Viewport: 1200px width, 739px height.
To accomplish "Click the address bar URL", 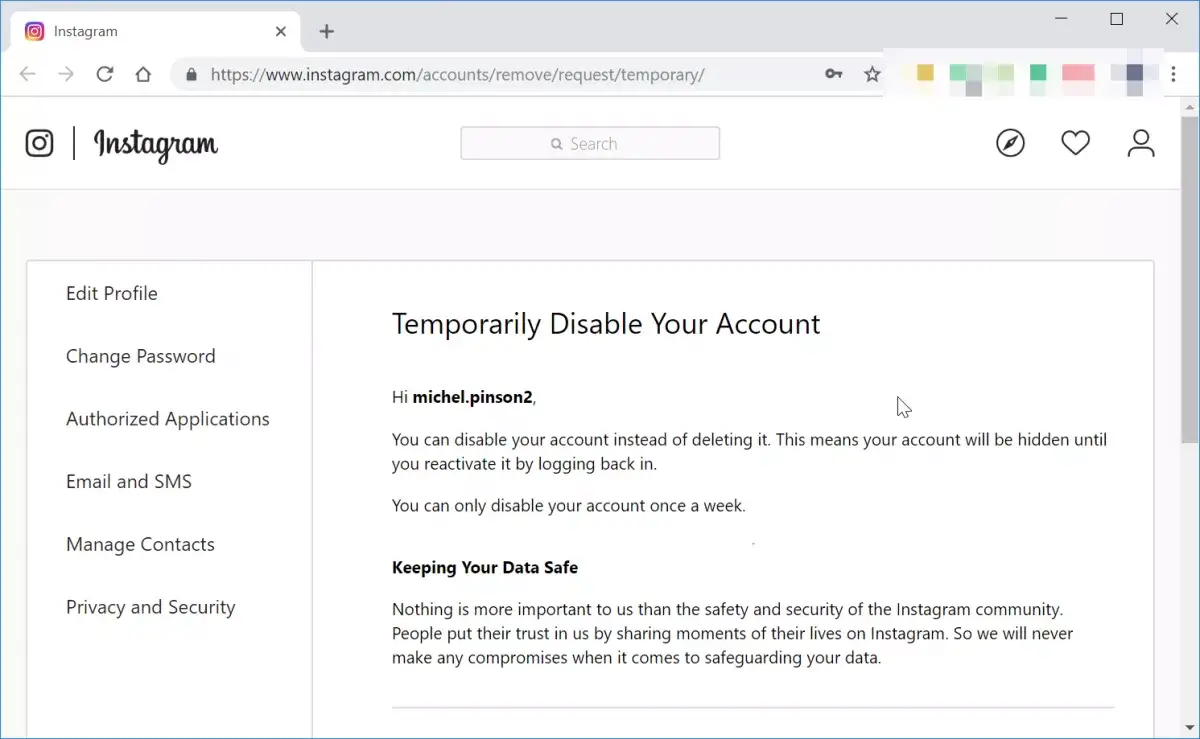I will (458, 74).
